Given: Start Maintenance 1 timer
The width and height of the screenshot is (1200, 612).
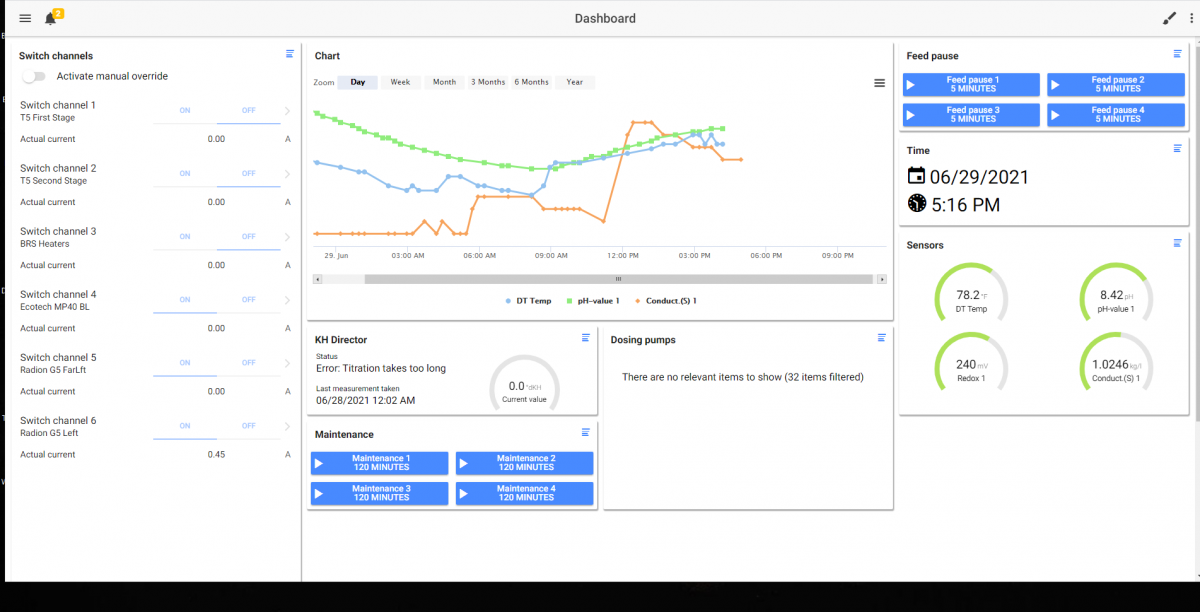Looking at the screenshot, I should coord(379,463).
